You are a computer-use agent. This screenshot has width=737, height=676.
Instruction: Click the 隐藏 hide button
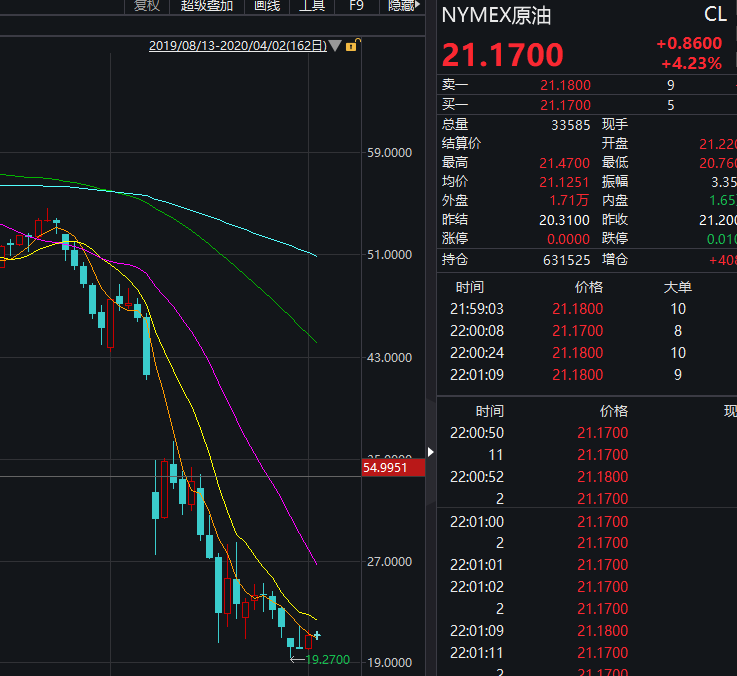coord(402,6)
